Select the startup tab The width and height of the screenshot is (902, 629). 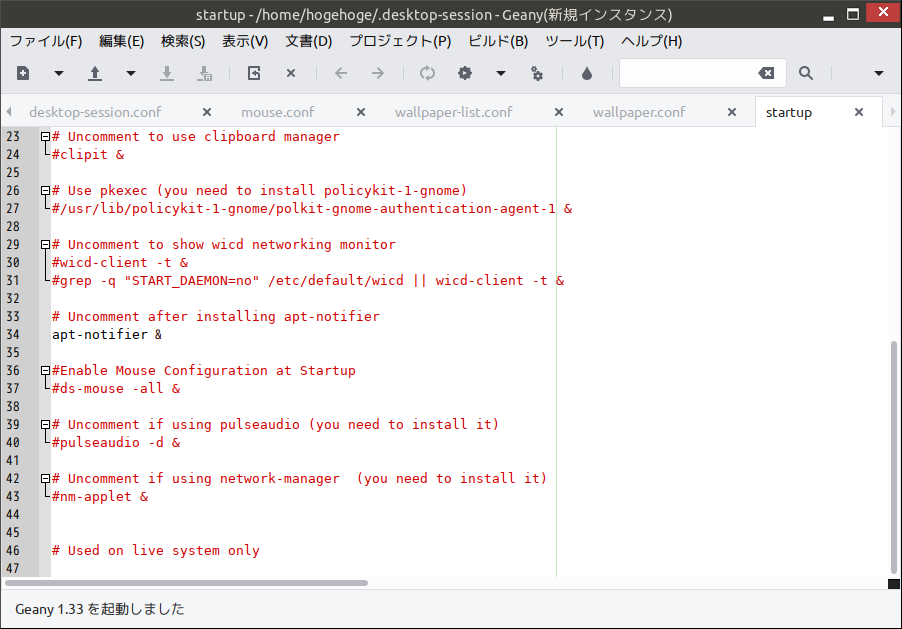click(x=789, y=112)
